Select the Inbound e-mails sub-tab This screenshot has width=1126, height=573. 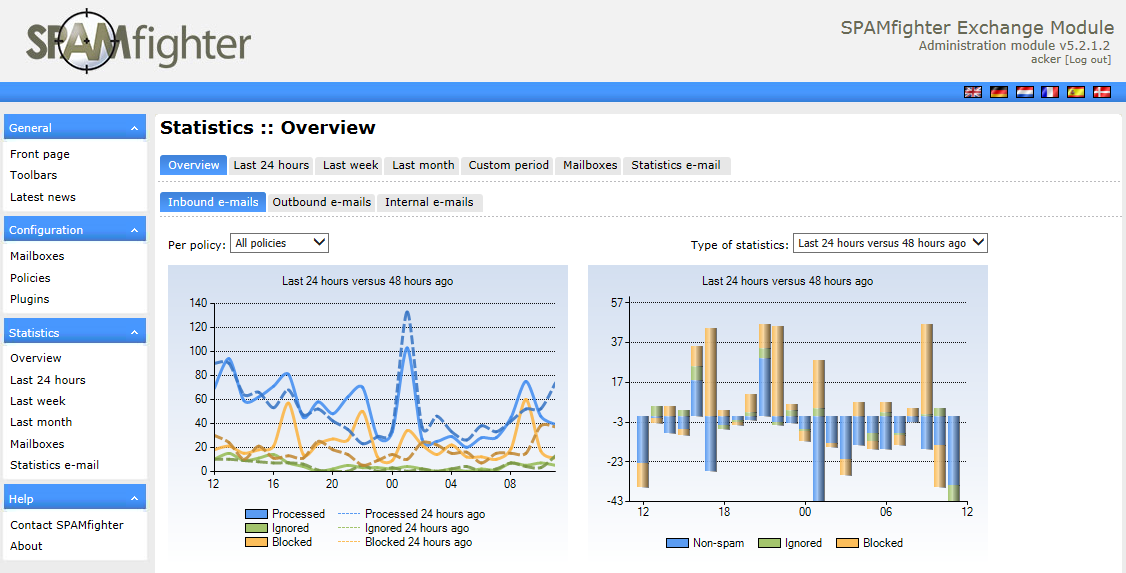coord(213,202)
